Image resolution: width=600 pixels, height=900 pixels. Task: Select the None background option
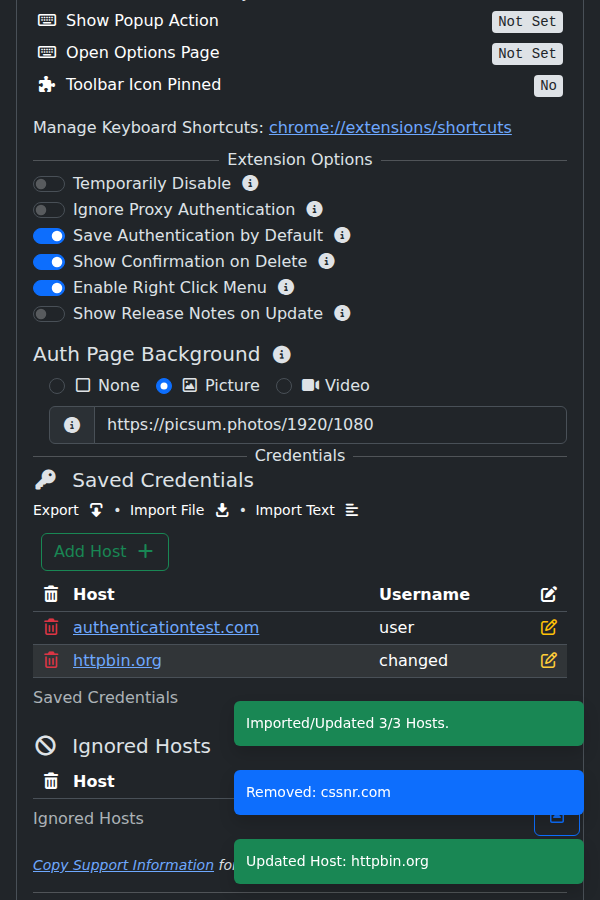point(57,386)
